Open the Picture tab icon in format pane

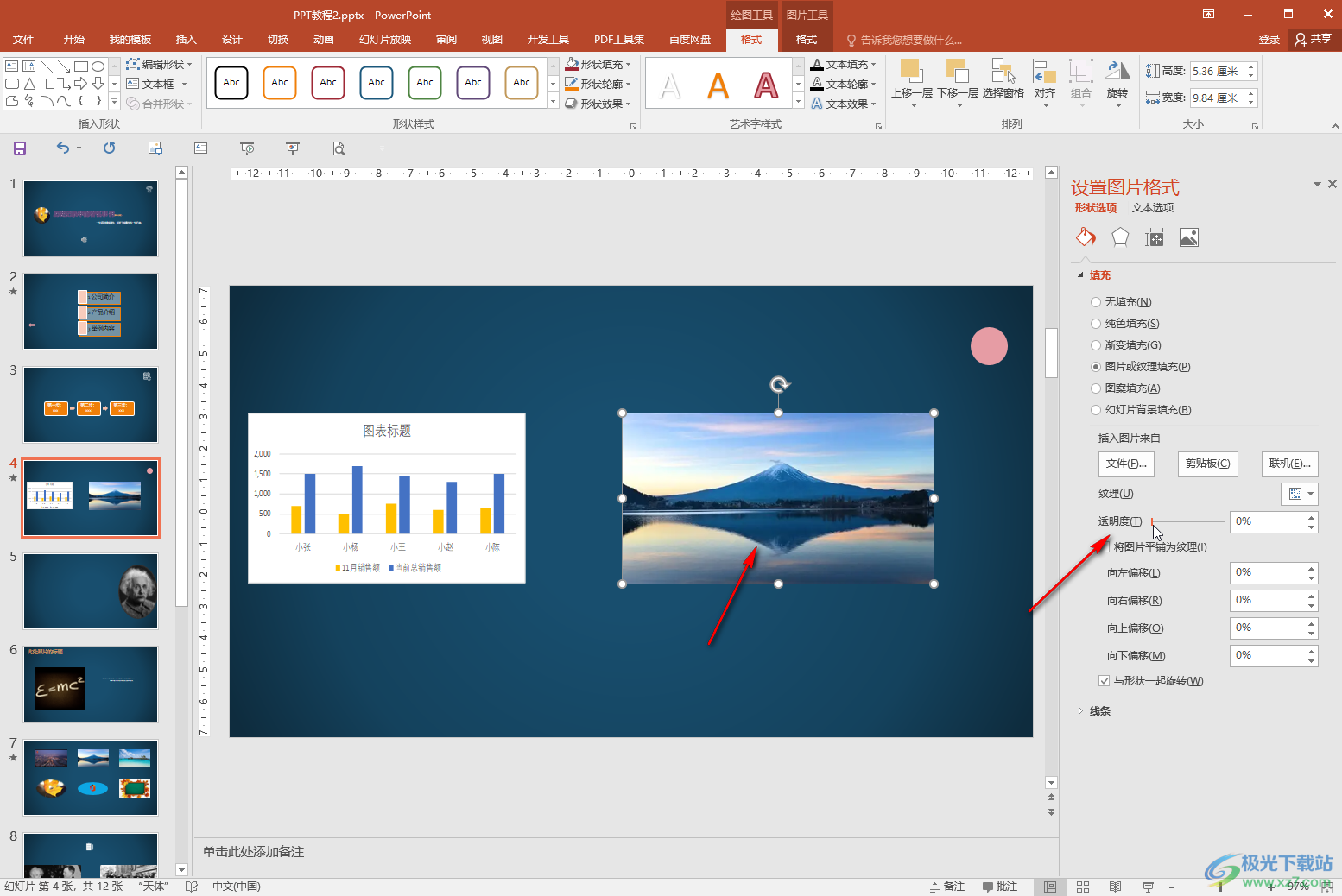tap(1189, 237)
